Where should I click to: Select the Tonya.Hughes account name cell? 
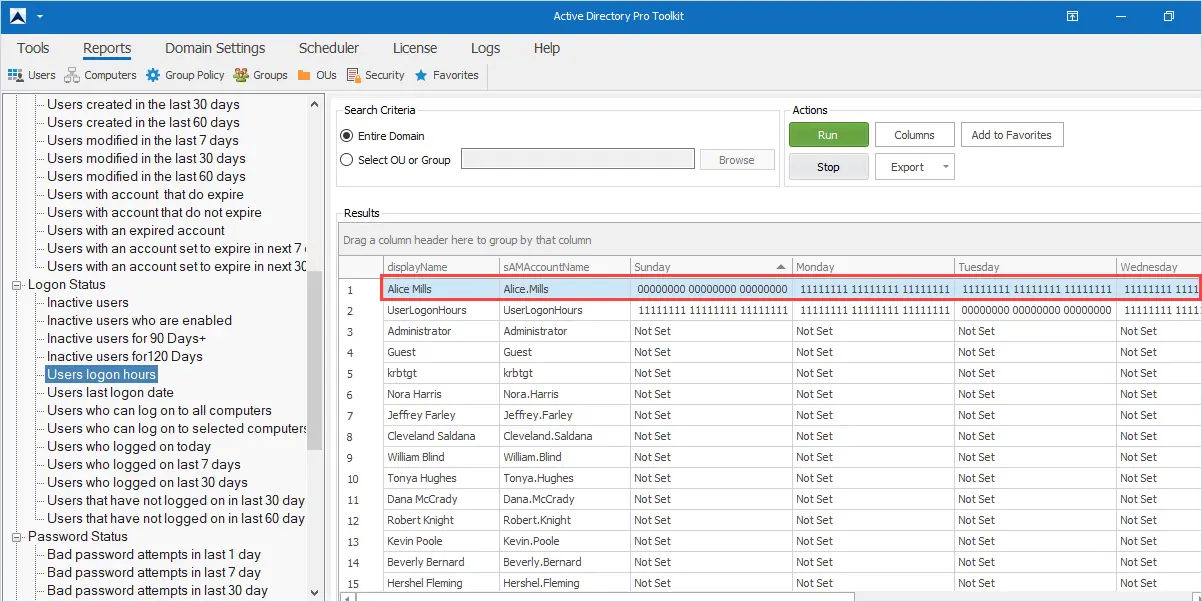pyautogui.click(x=565, y=478)
